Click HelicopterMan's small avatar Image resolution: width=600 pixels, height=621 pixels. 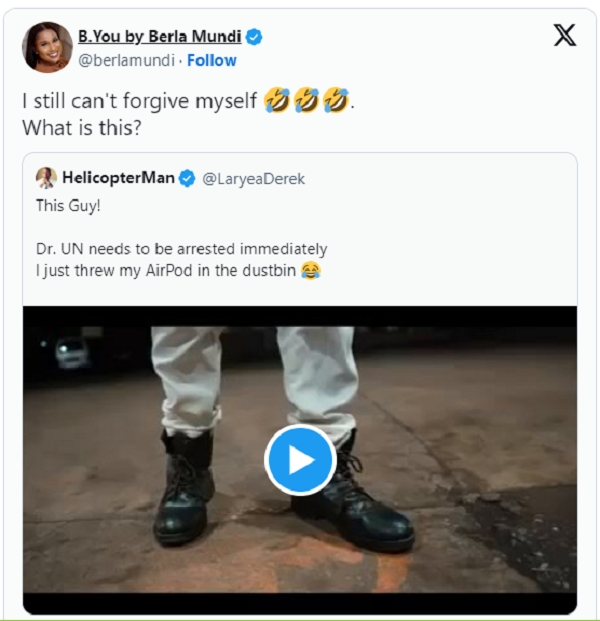[46, 179]
